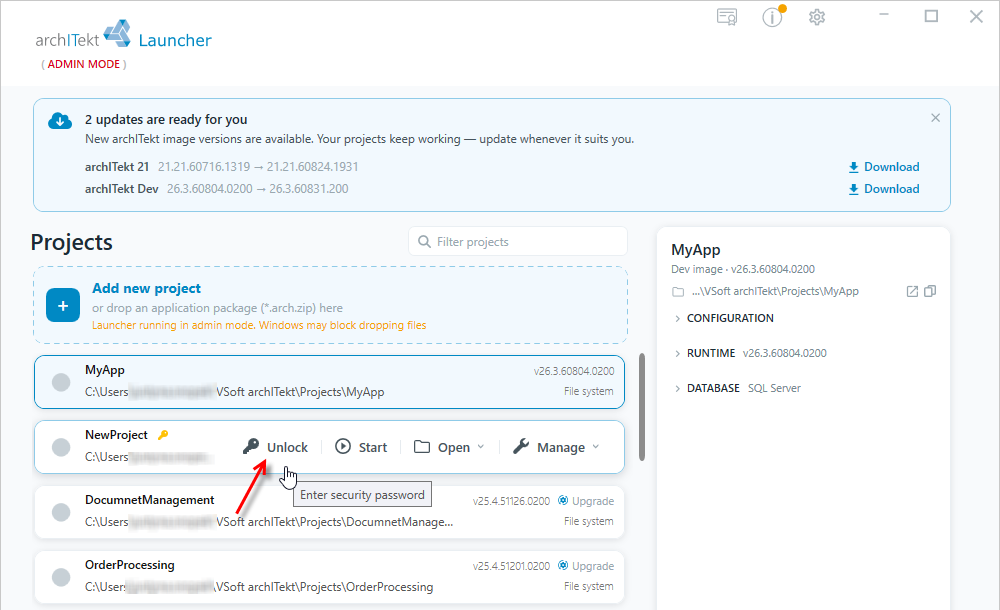Expand the CONFIGURATION section

click(x=724, y=318)
